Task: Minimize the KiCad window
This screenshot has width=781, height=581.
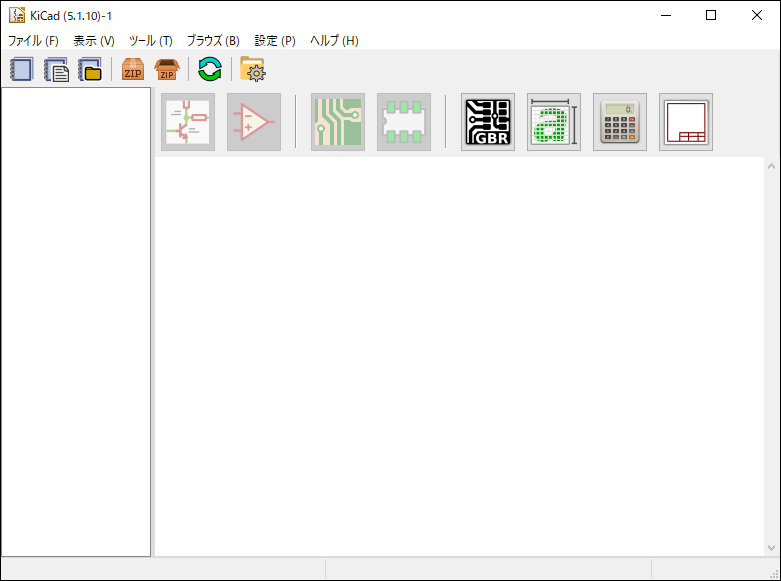Action: 665,15
